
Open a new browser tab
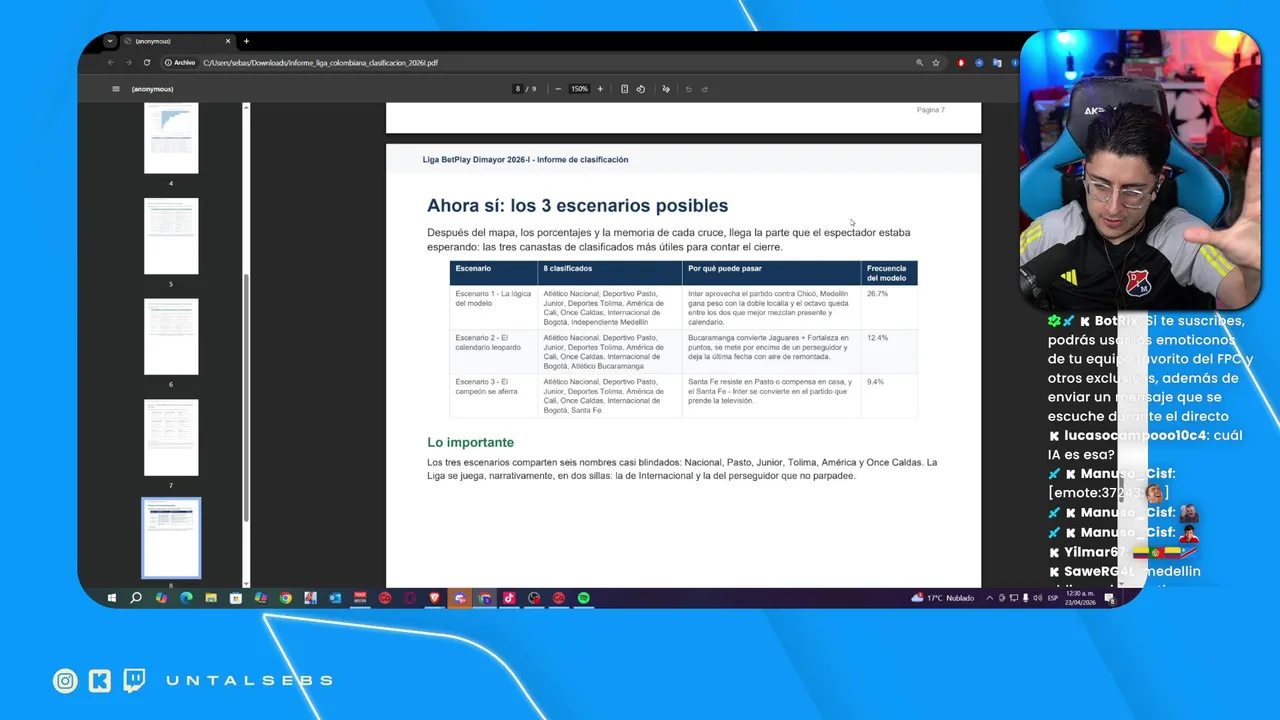tap(246, 41)
